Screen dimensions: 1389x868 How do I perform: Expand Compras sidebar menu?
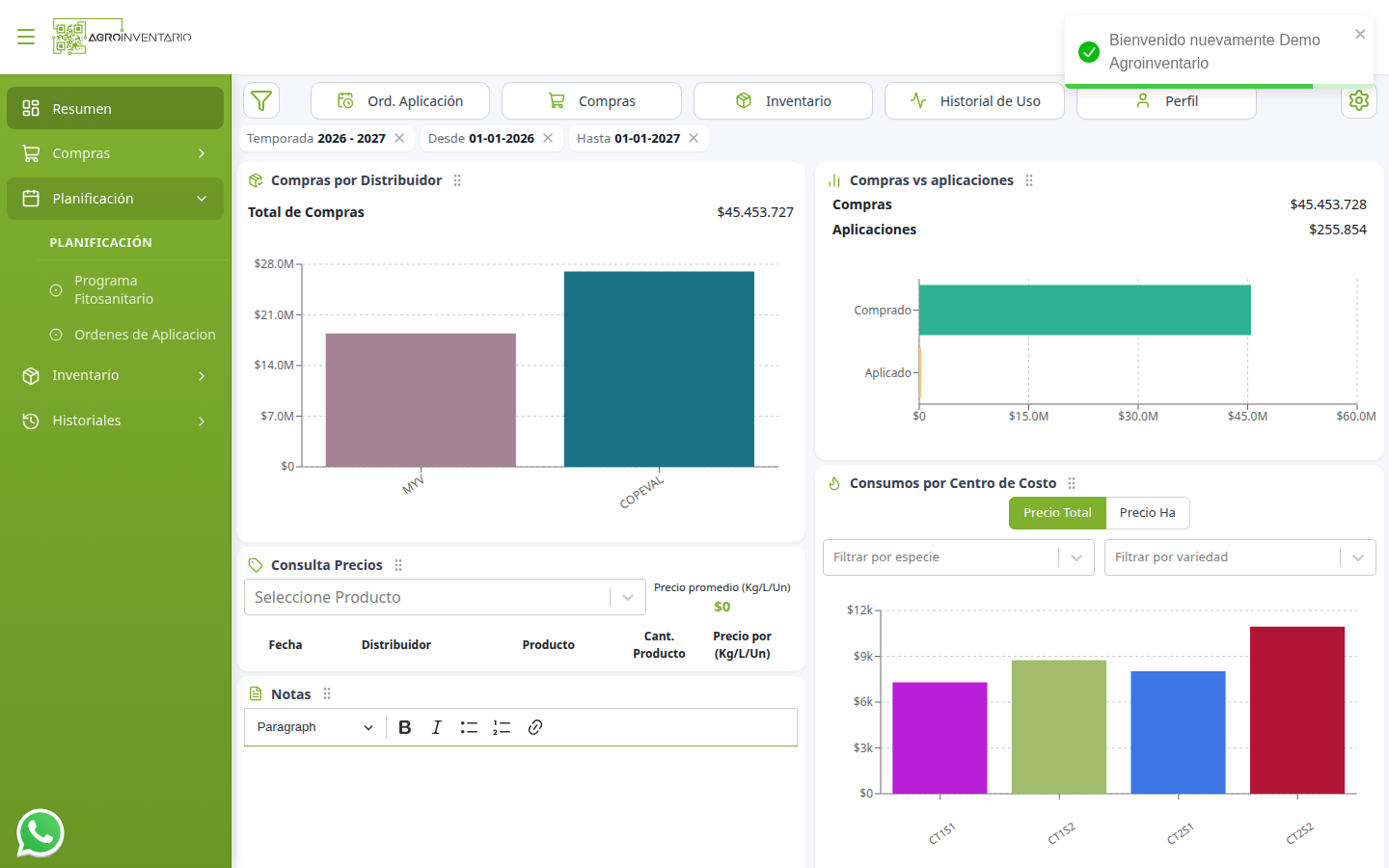tap(115, 153)
